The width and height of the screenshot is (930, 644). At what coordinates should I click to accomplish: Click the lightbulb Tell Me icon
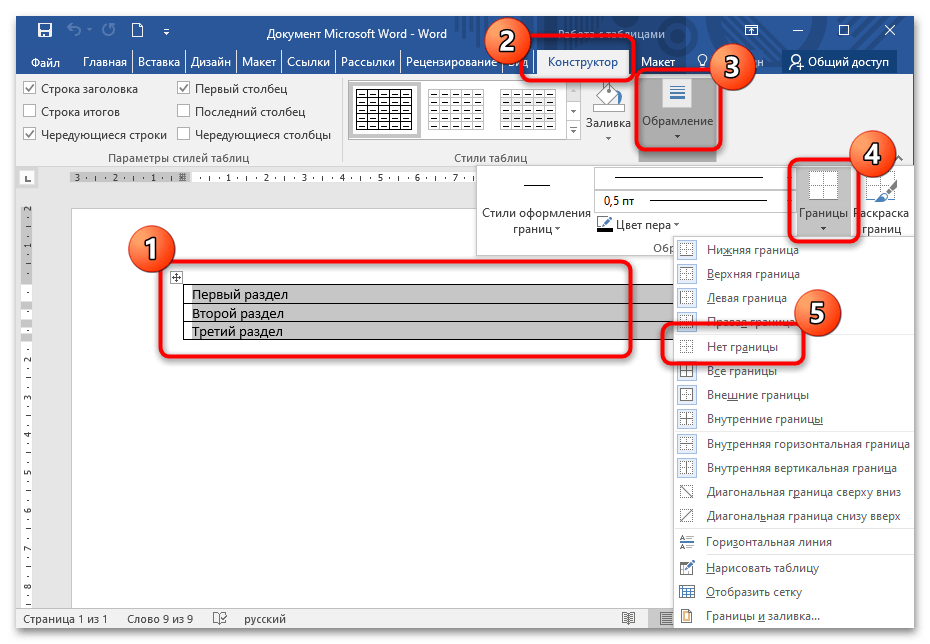[x=702, y=61]
